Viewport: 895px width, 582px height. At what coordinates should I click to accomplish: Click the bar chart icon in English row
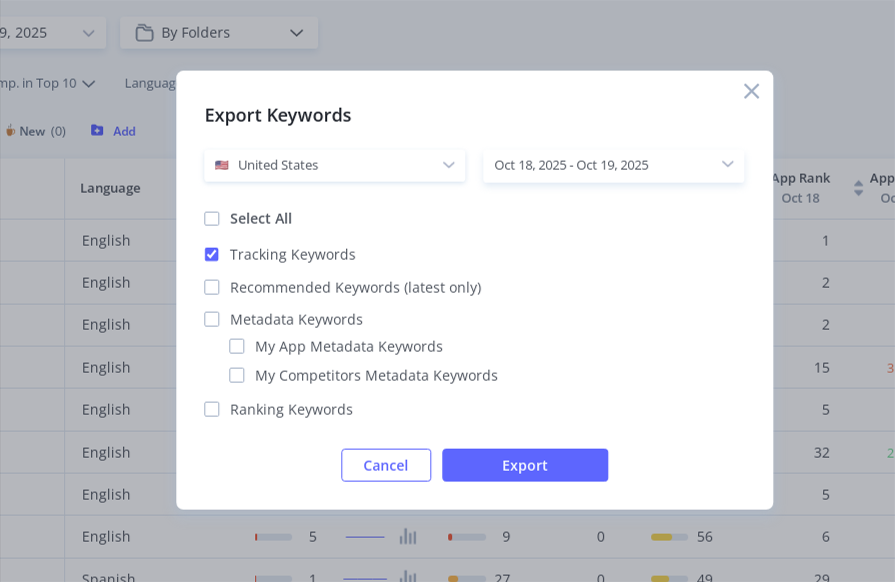(x=408, y=537)
